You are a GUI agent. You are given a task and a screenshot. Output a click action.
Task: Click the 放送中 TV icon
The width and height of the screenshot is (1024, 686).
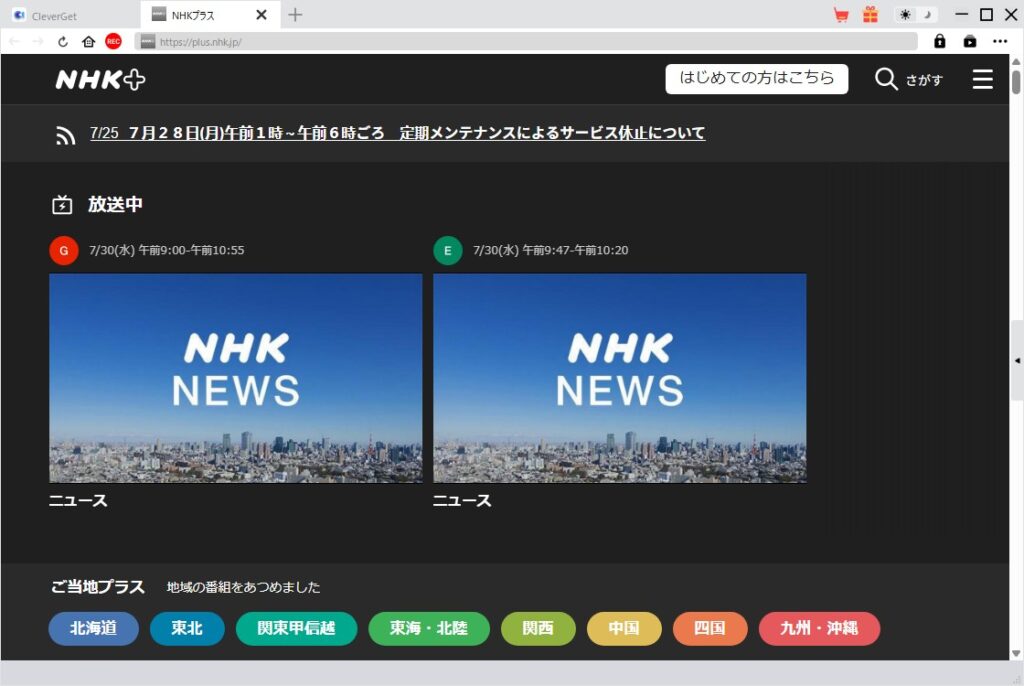(62, 205)
